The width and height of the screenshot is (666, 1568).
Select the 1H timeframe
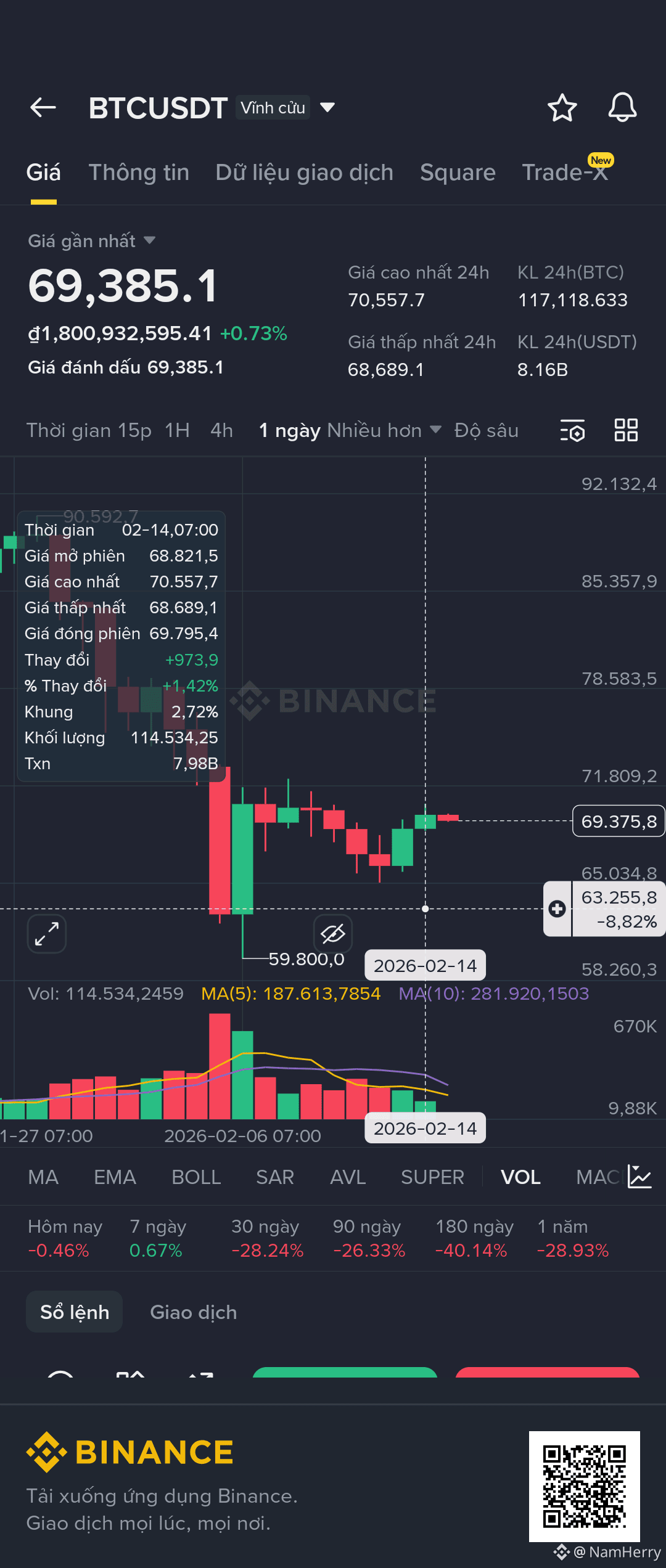[x=177, y=430]
